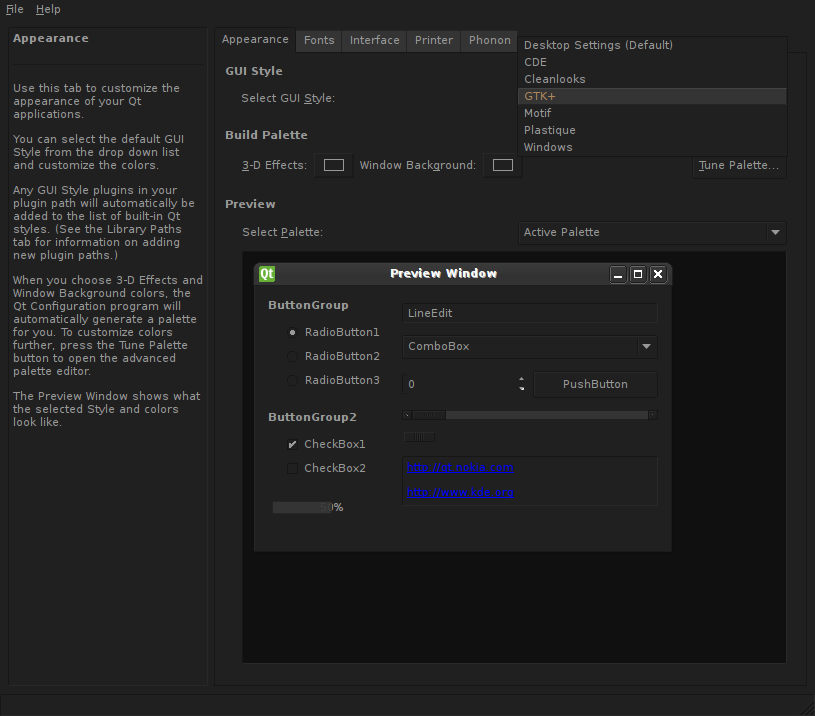
Task: Maximize the Preview Window
Action: [638, 274]
